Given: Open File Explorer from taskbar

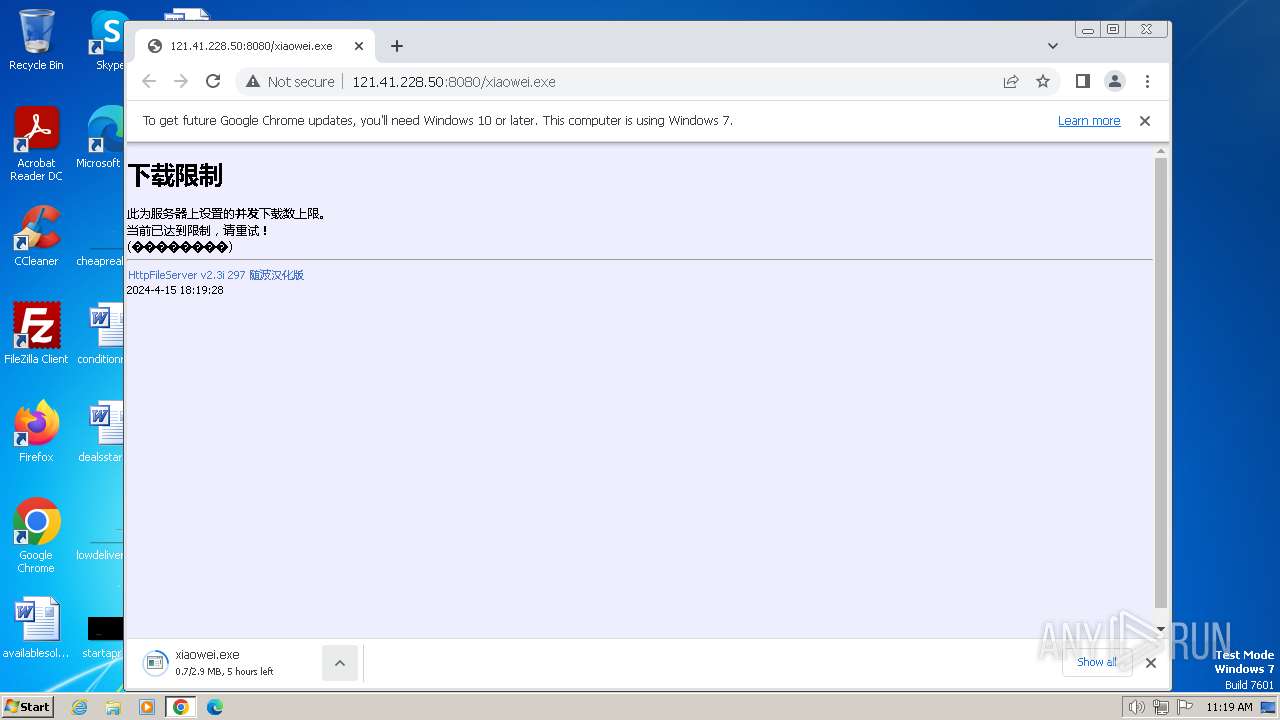Looking at the screenshot, I should click(x=113, y=707).
